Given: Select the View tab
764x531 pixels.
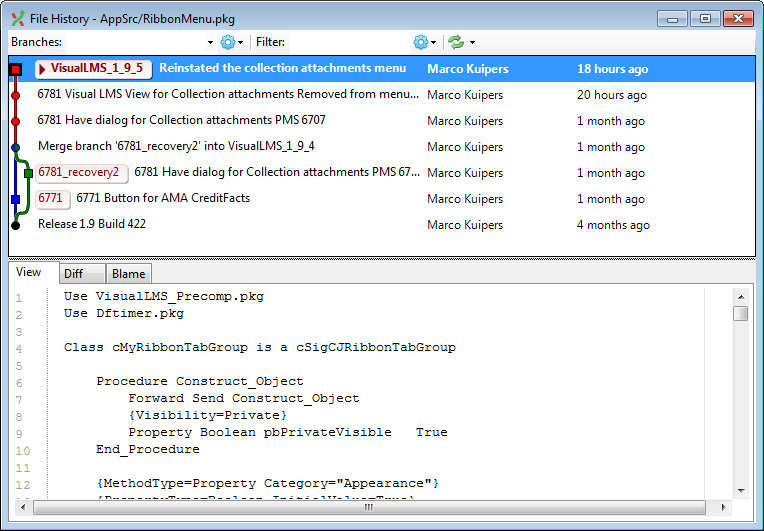Looking at the screenshot, I should [x=29, y=272].
